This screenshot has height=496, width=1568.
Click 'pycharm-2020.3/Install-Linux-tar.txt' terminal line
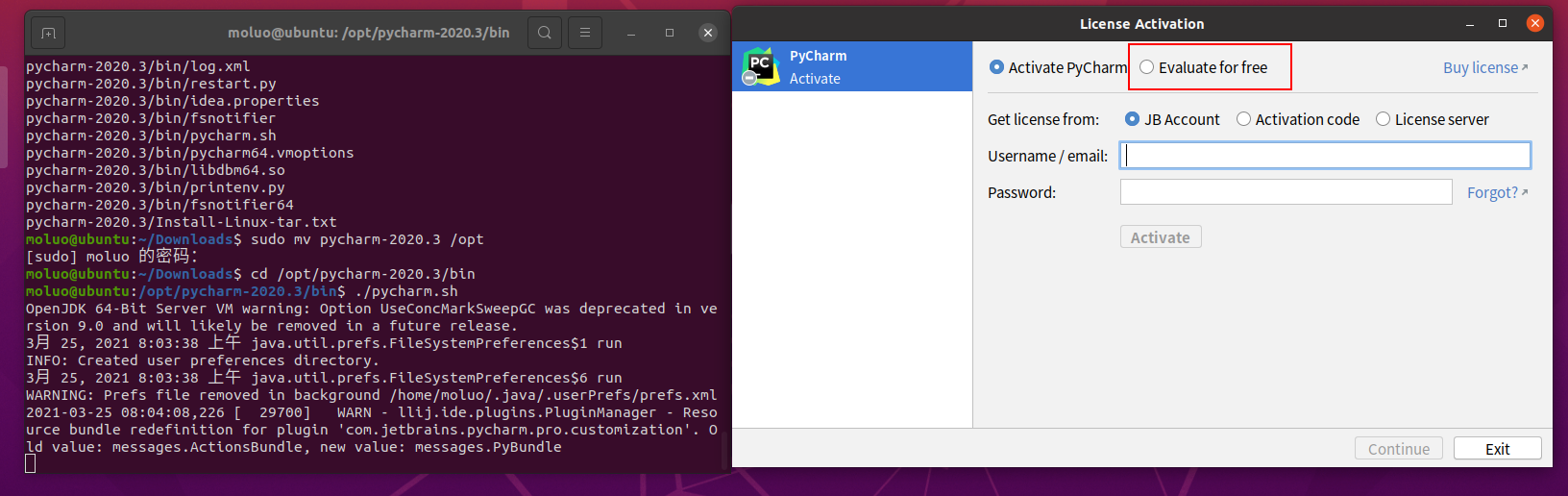pos(182,222)
